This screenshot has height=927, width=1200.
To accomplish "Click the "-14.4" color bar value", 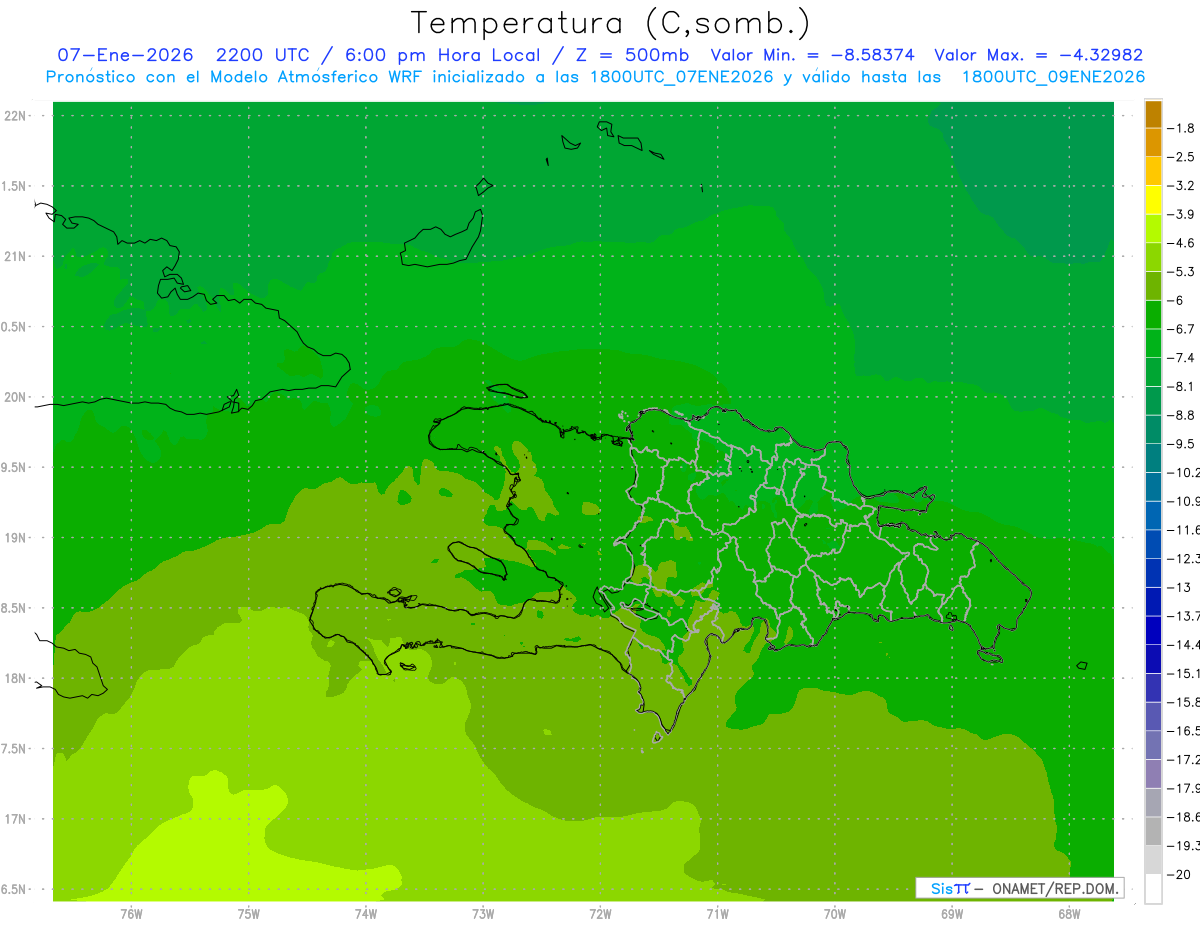I will coord(1184,644).
